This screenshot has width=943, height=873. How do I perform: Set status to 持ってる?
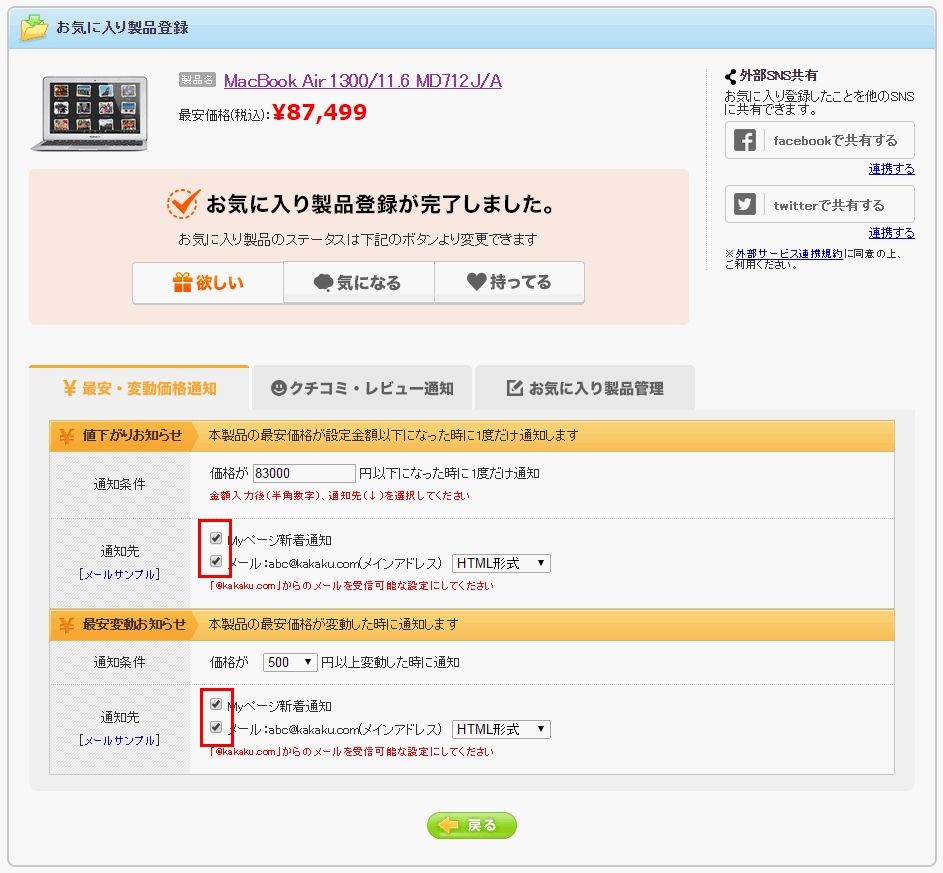(x=509, y=283)
